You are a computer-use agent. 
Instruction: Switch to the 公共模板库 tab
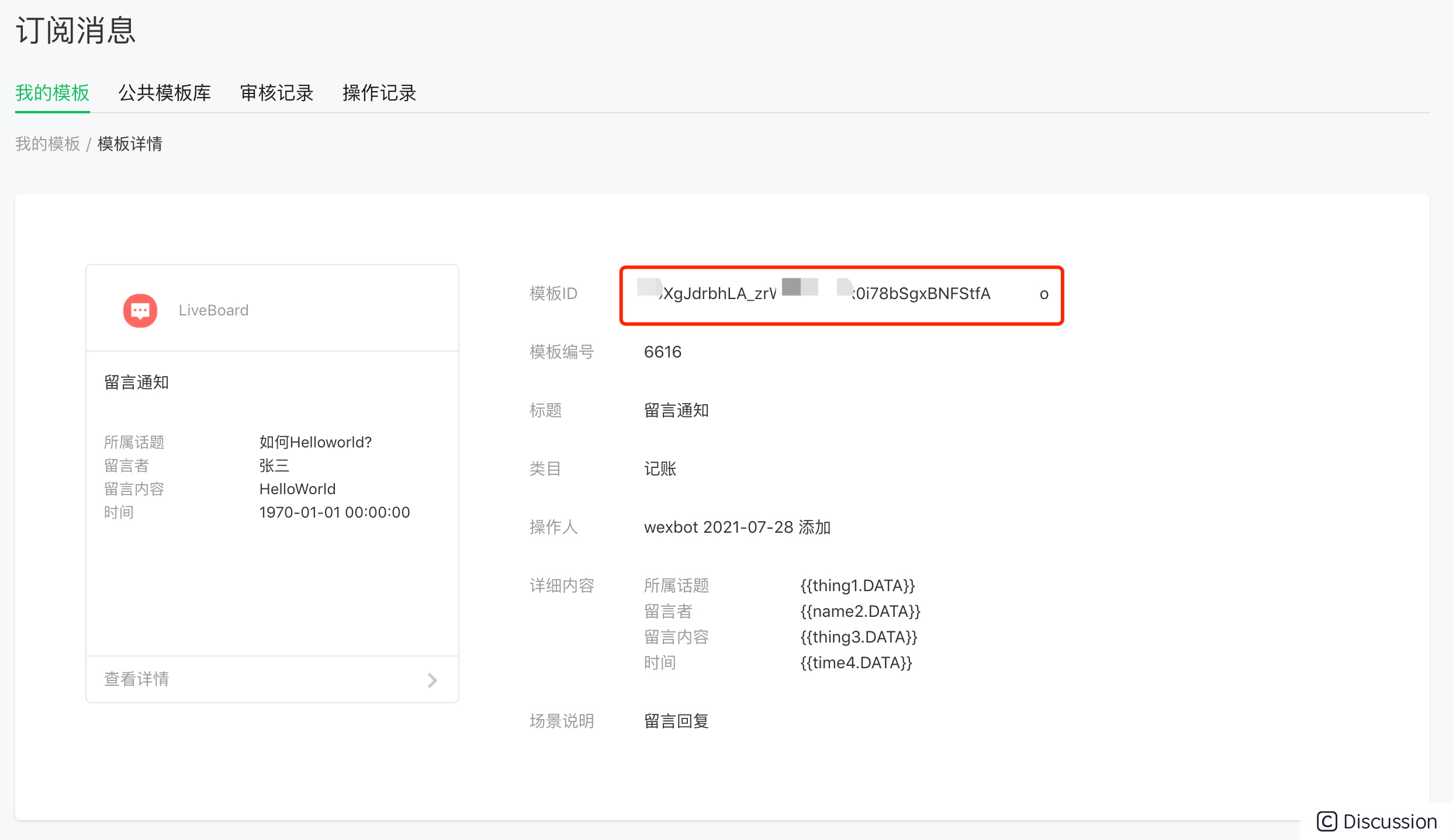(x=164, y=93)
